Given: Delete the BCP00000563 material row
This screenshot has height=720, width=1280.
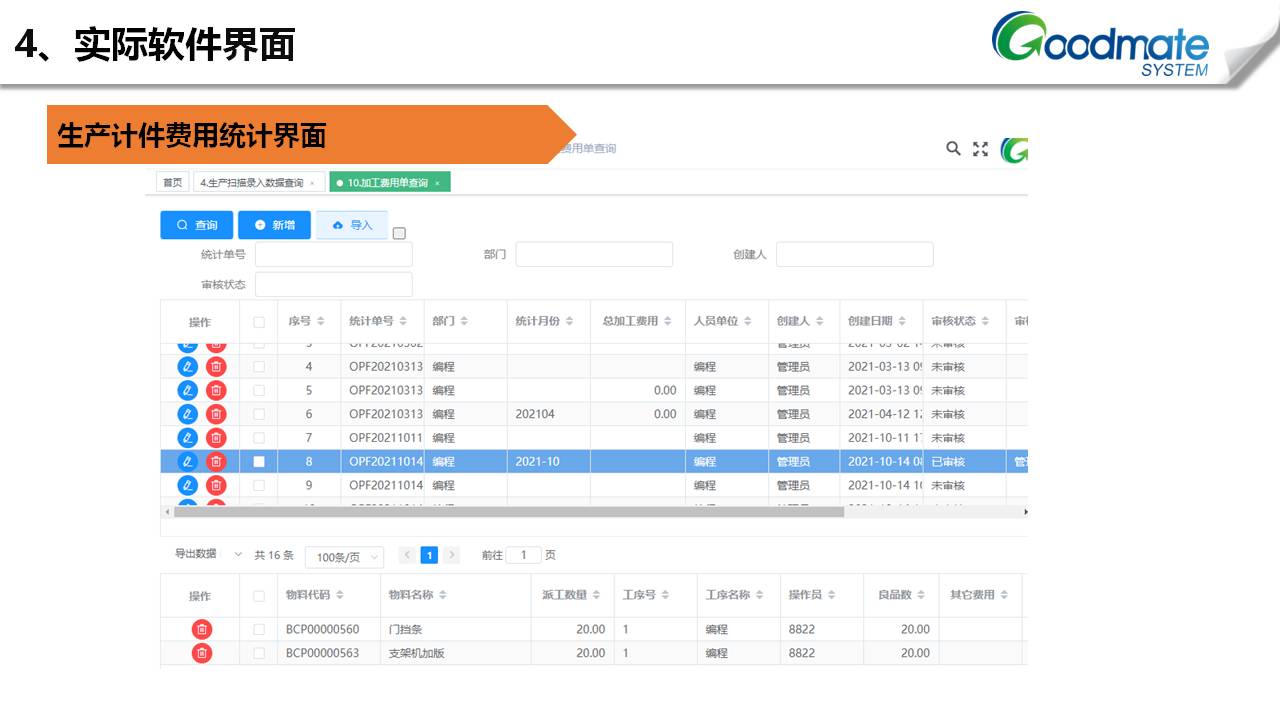Looking at the screenshot, I should point(202,653).
